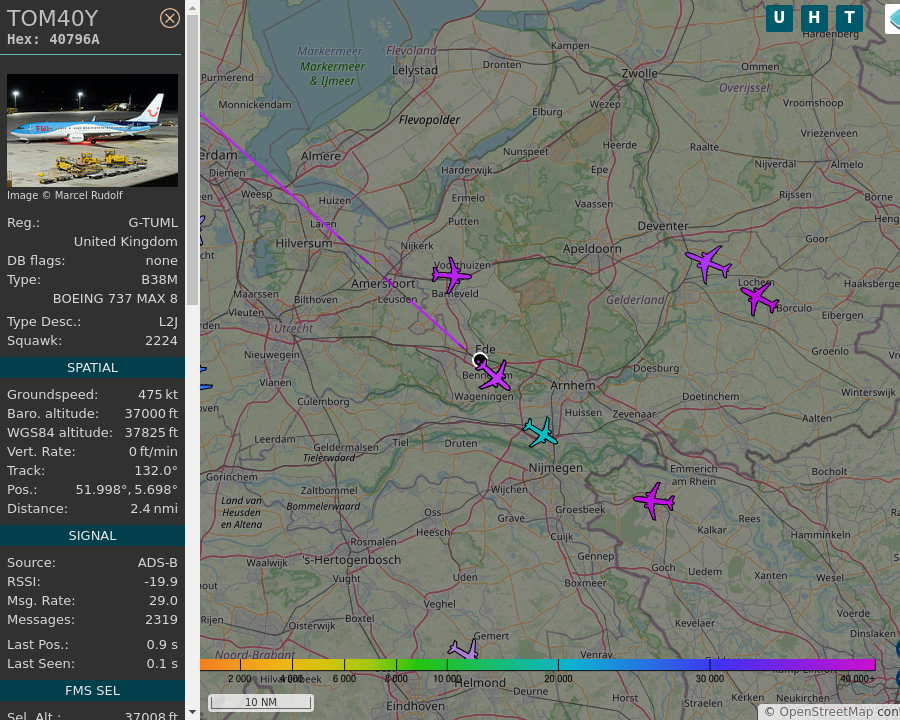
Task: Click the position value 51.998°, 5.698°
Action: 127,490
